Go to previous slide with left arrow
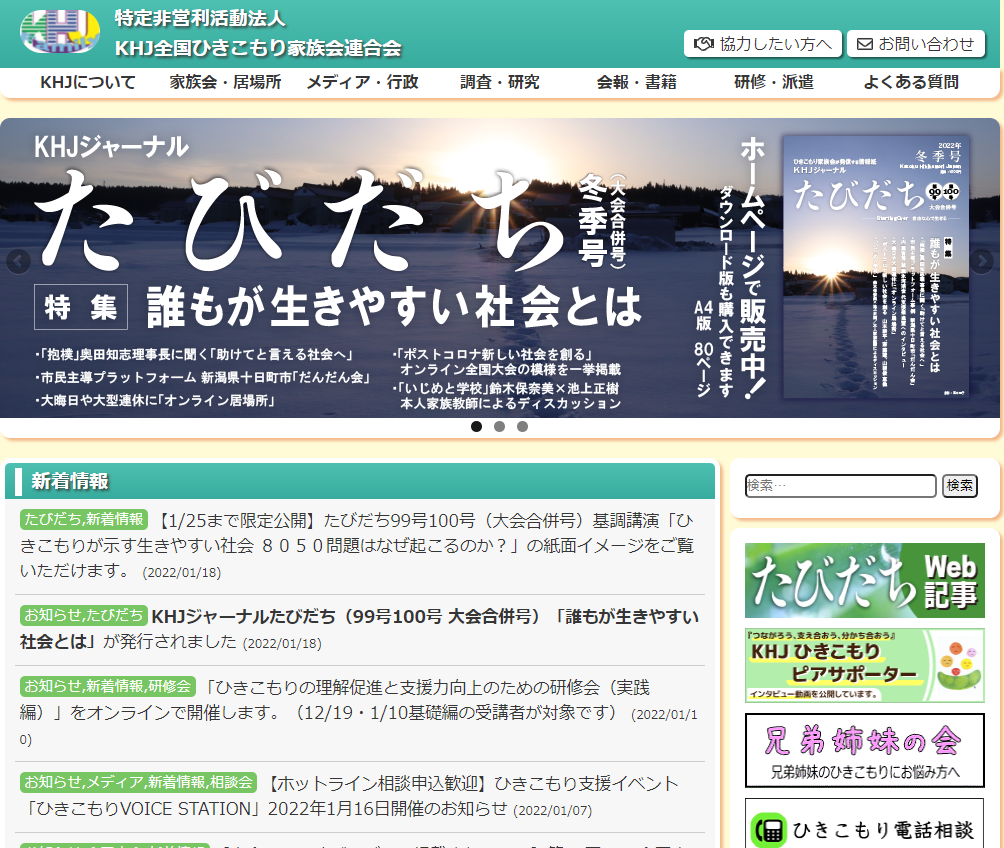Screen dimensions: 1004x848 tap(18, 261)
